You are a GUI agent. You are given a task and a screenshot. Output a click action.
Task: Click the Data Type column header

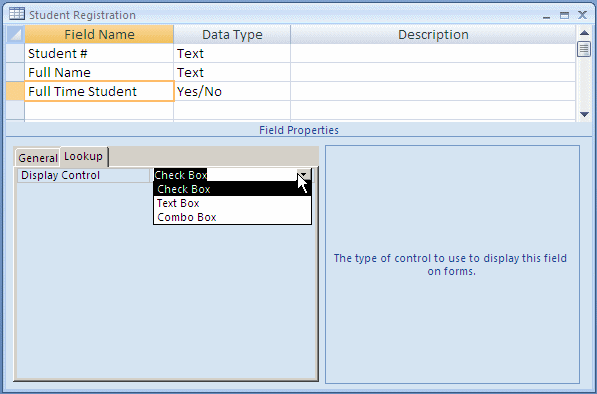tap(232, 34)
